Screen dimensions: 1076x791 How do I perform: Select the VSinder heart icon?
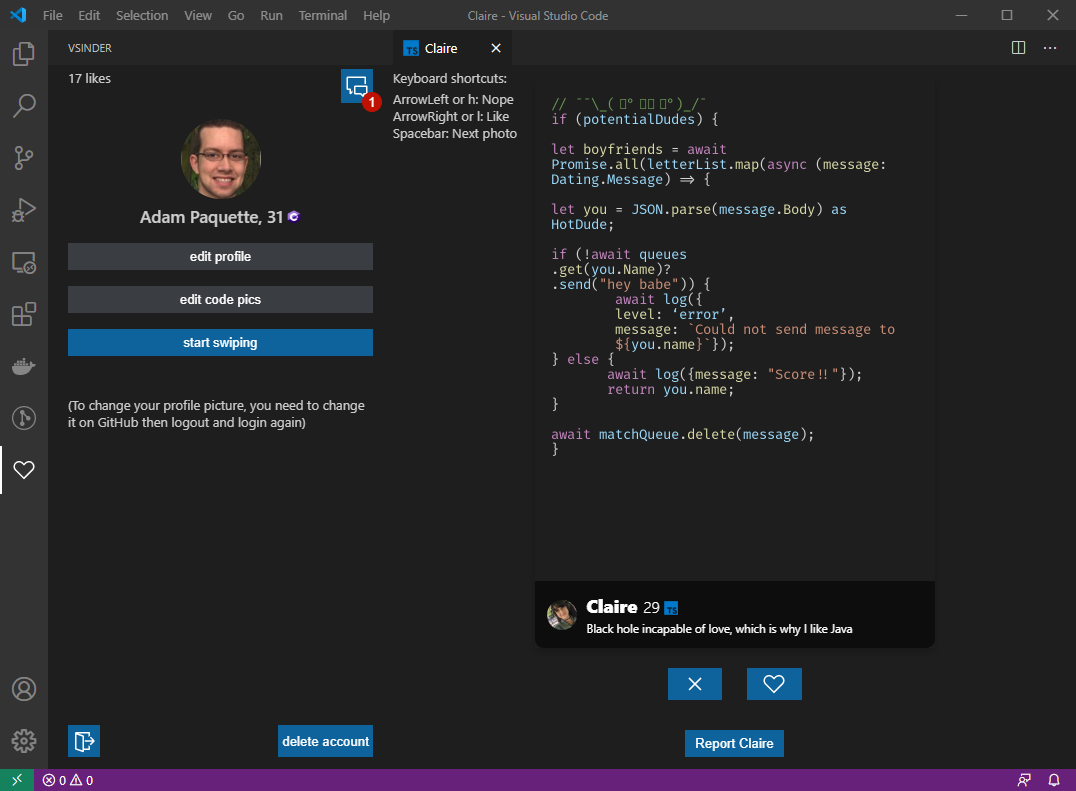coord(24,469)
